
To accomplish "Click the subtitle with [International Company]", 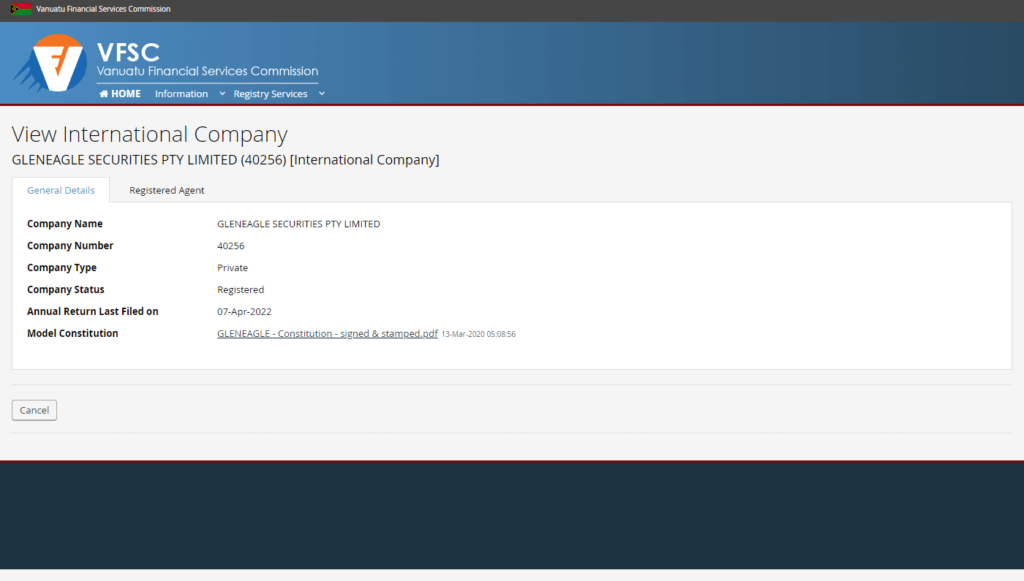I will click(x=225, y=161).
